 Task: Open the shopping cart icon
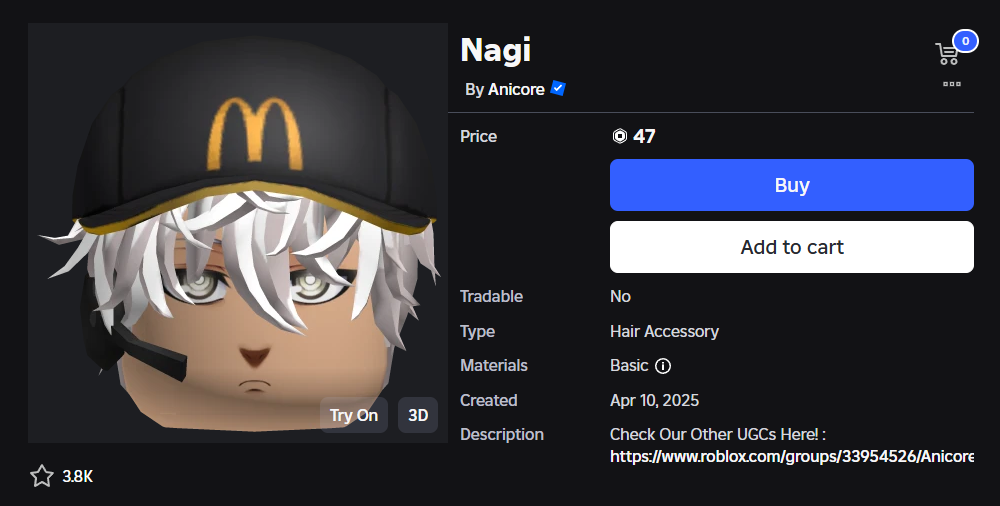pos(946,54)
